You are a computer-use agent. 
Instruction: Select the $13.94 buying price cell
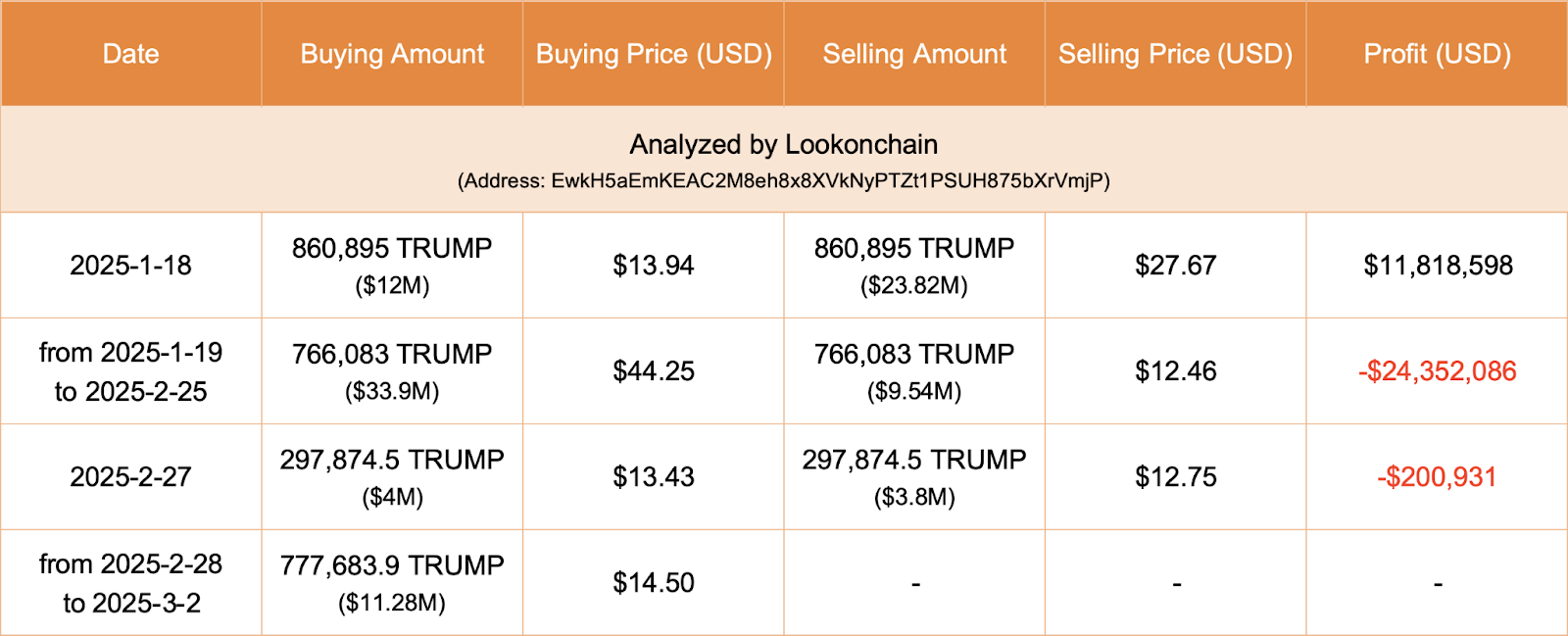[654, 266]
